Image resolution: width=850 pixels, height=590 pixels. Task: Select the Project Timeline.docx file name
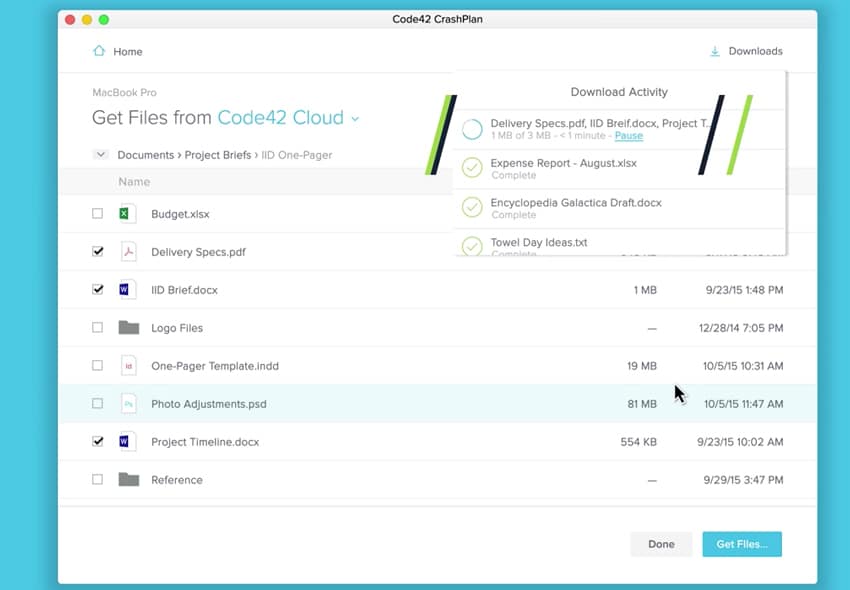(205, 442)
